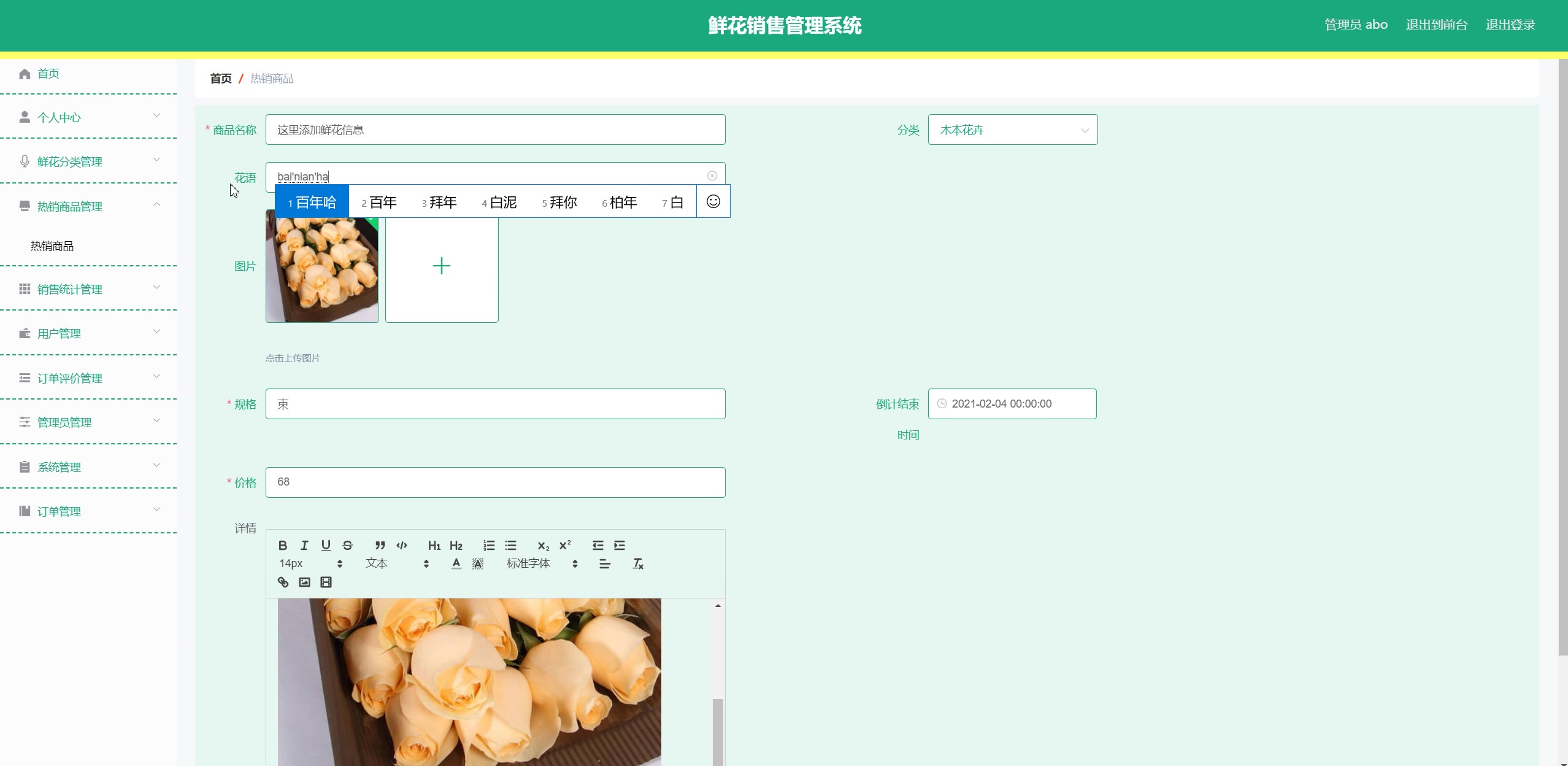Image resolution: width=1568 pixels, height=766 pixels.
Task: Clear text formatting in the editor
Action: [637, 563]
